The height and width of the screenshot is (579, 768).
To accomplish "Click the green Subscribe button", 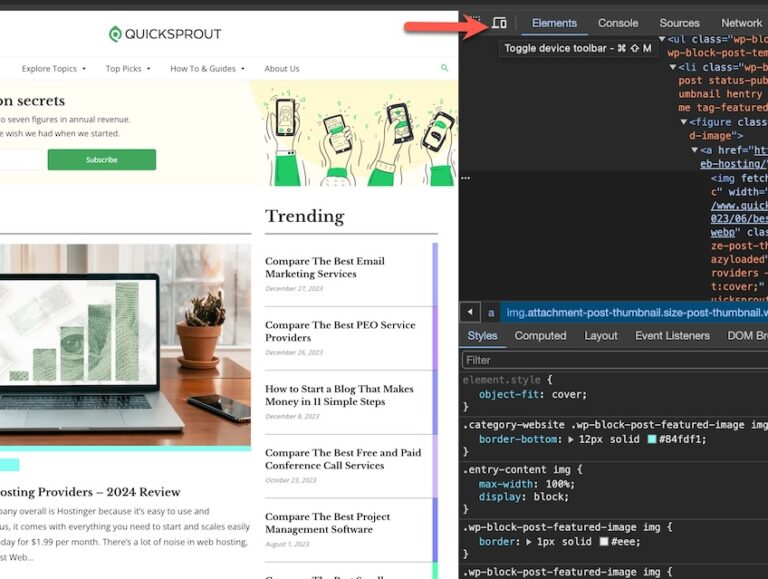I will (101, 160).
